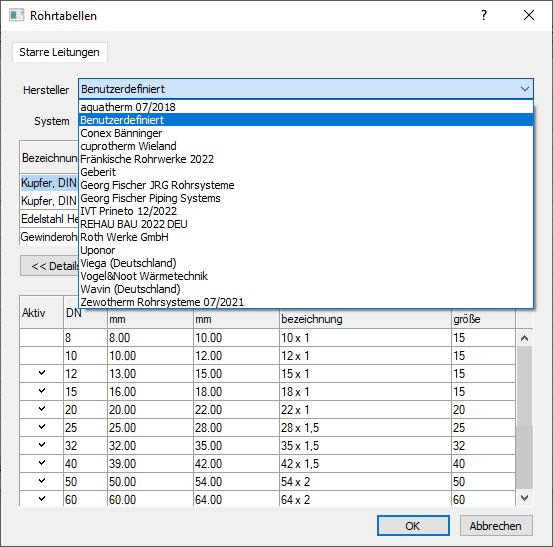Viewport: 553px width, 547px height.
Task: Choose Vogel&Noot Wärmetechnik entry
Action: [x=306, y=276]
